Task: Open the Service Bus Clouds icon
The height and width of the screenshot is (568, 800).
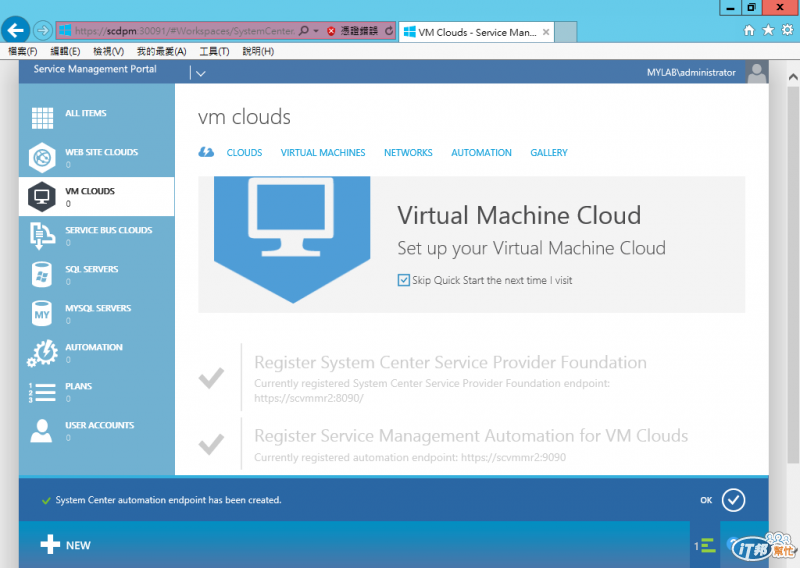Action: point(42,236)
